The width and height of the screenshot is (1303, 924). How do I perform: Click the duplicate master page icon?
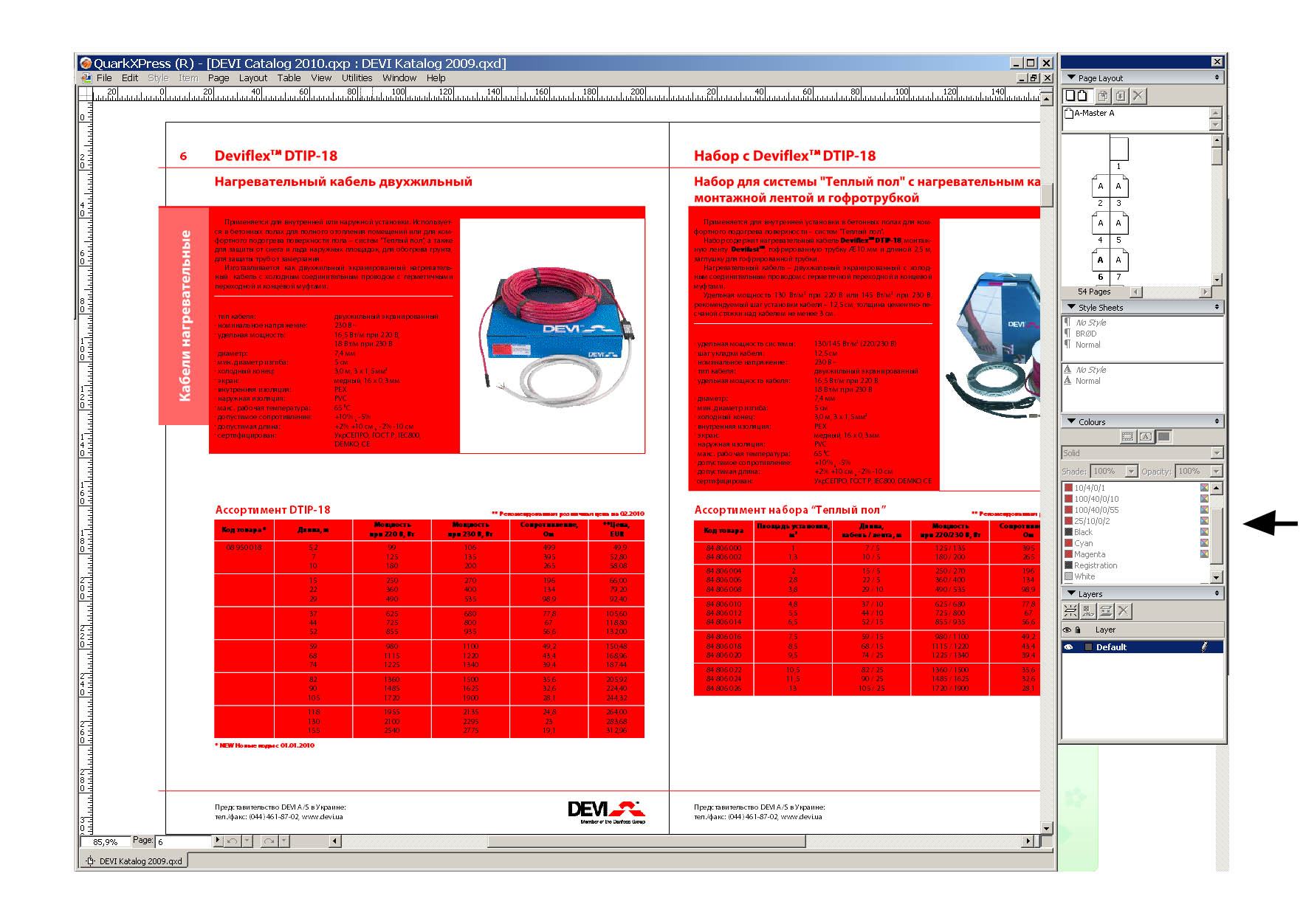1103,95
